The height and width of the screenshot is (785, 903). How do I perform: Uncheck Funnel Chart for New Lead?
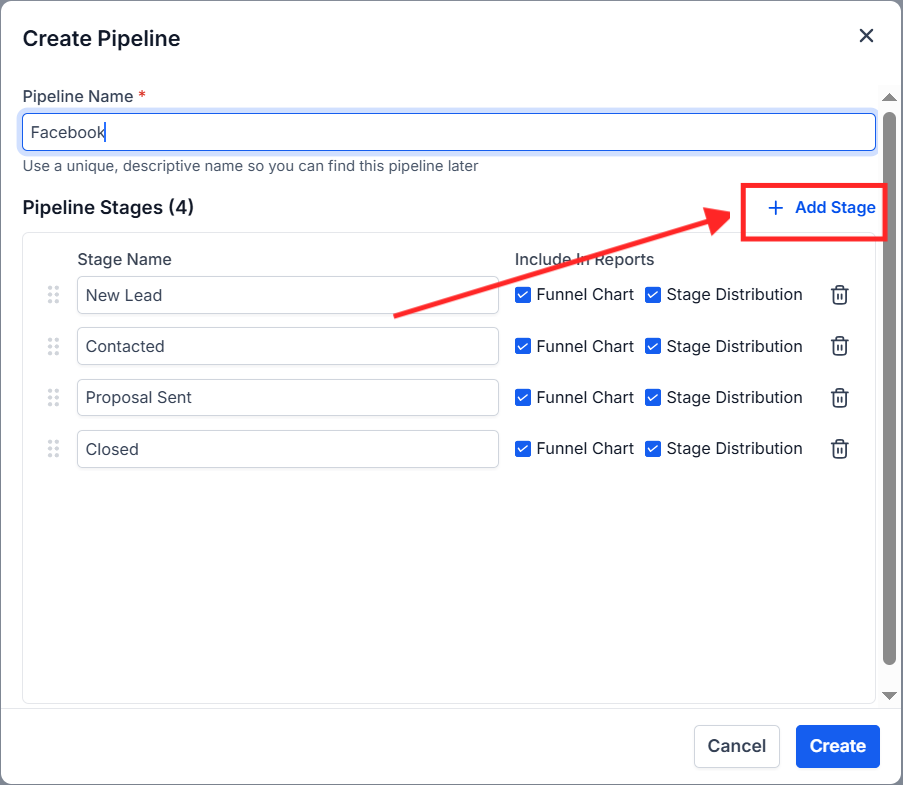[x=523, y=295]
